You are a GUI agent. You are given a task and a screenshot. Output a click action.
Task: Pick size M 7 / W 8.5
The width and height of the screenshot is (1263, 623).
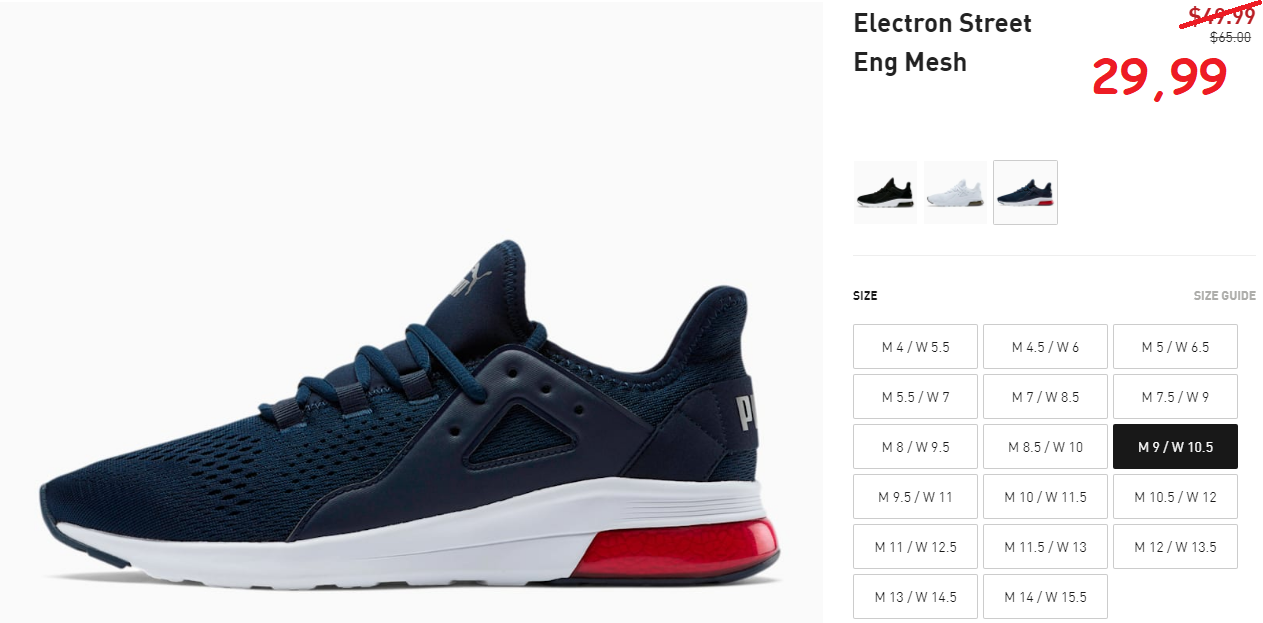tap(1045, 397)
